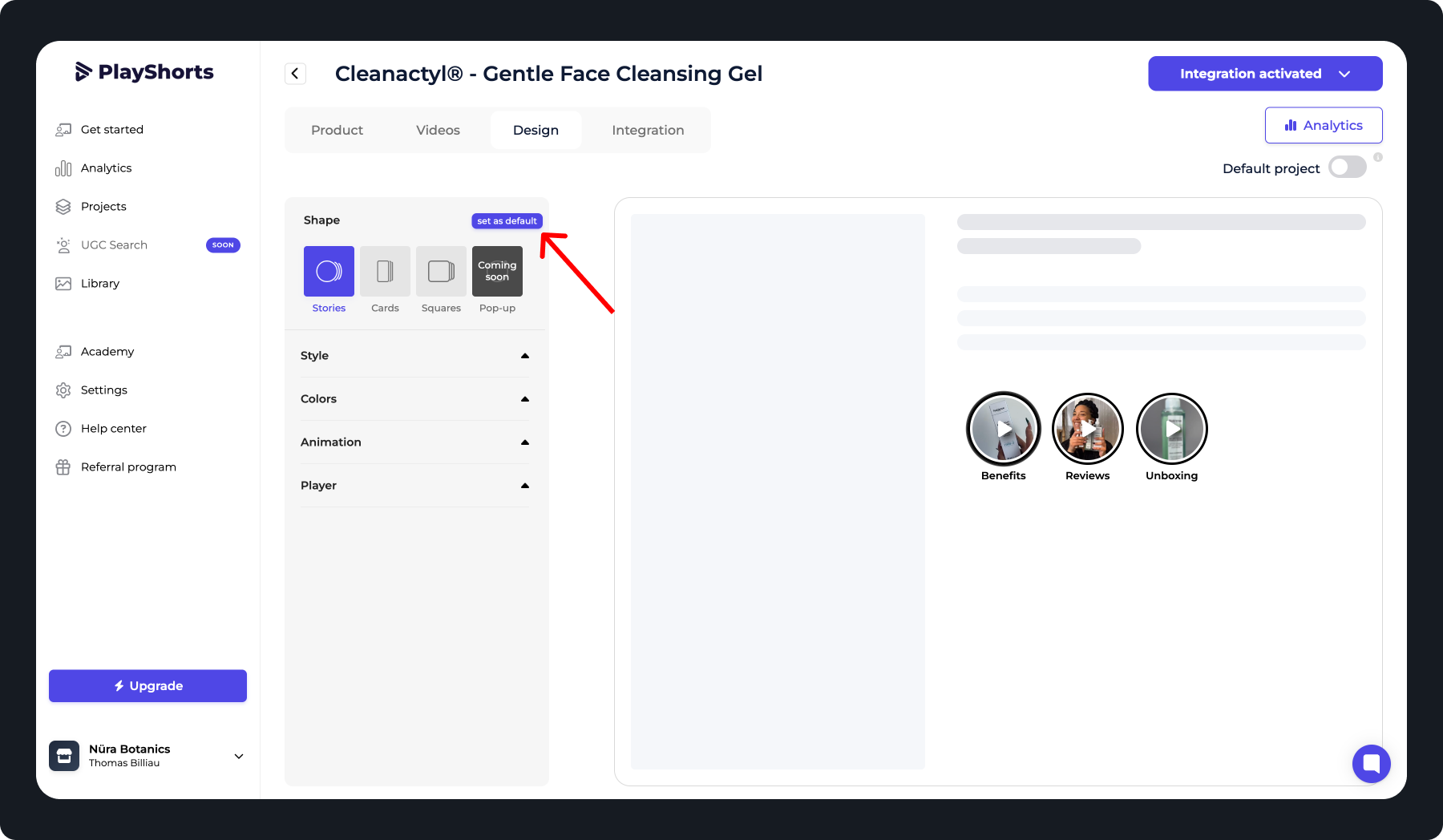Switch to the Videos tab
Screen dimensions: 1443x840
(438, 130)
